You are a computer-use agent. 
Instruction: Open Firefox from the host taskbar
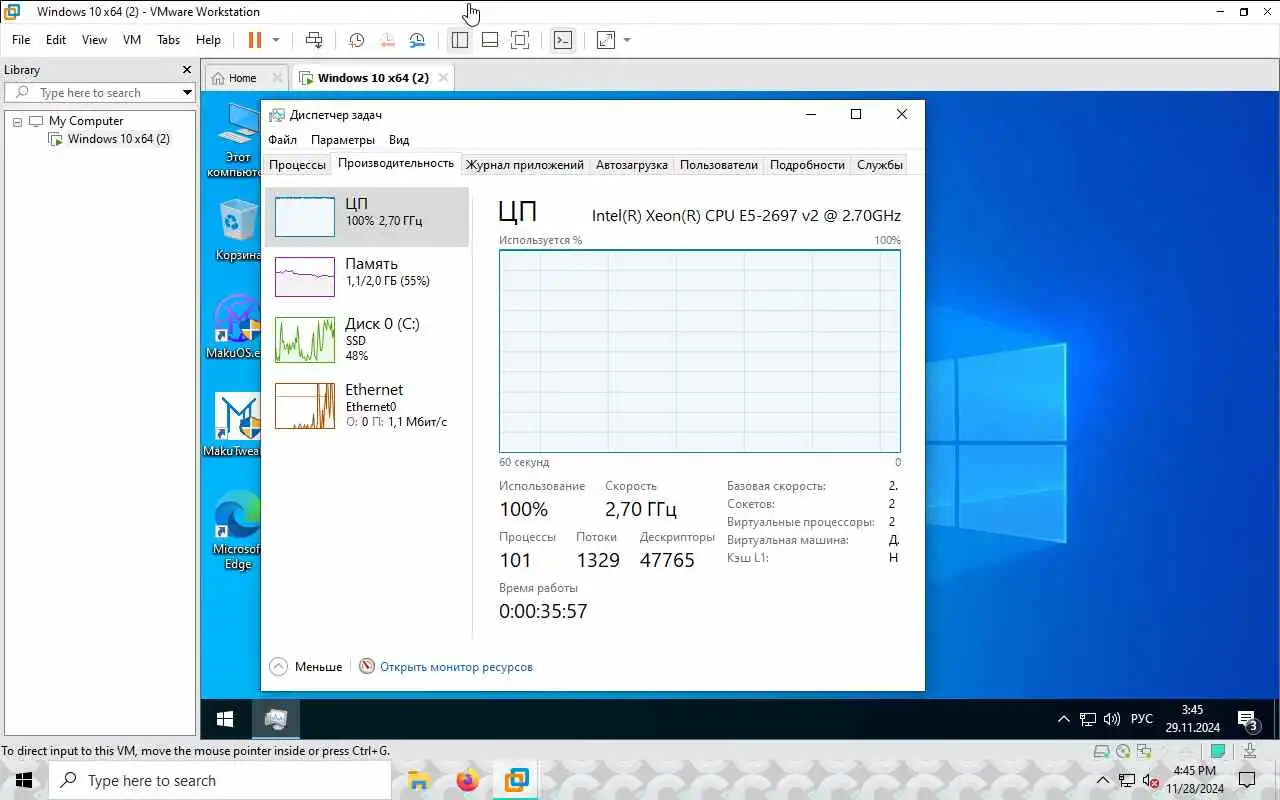pyautogui.click(x=467, y=780)
